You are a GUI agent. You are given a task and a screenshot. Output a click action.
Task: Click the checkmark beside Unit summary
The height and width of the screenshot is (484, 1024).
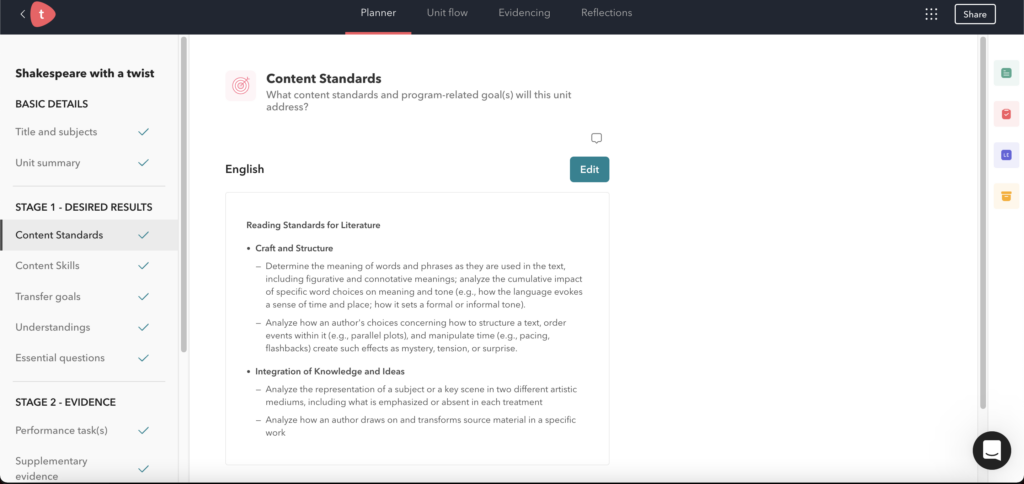[144, 163]
